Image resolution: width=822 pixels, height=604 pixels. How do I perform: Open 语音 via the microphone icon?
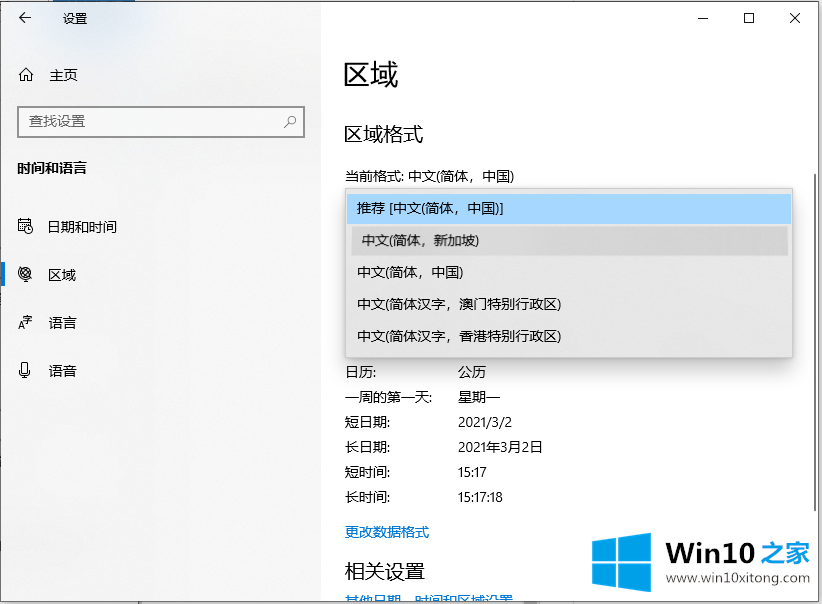pyautogui.click(x=26, y=371)
